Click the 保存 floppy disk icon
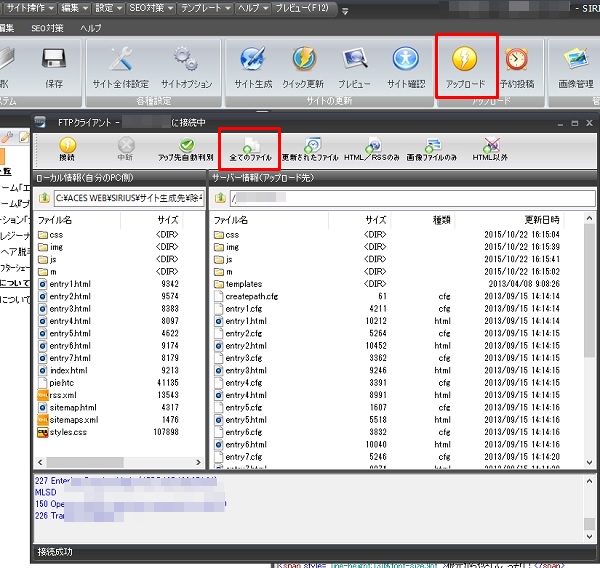 pyautogui.click(x=54, y=59)
